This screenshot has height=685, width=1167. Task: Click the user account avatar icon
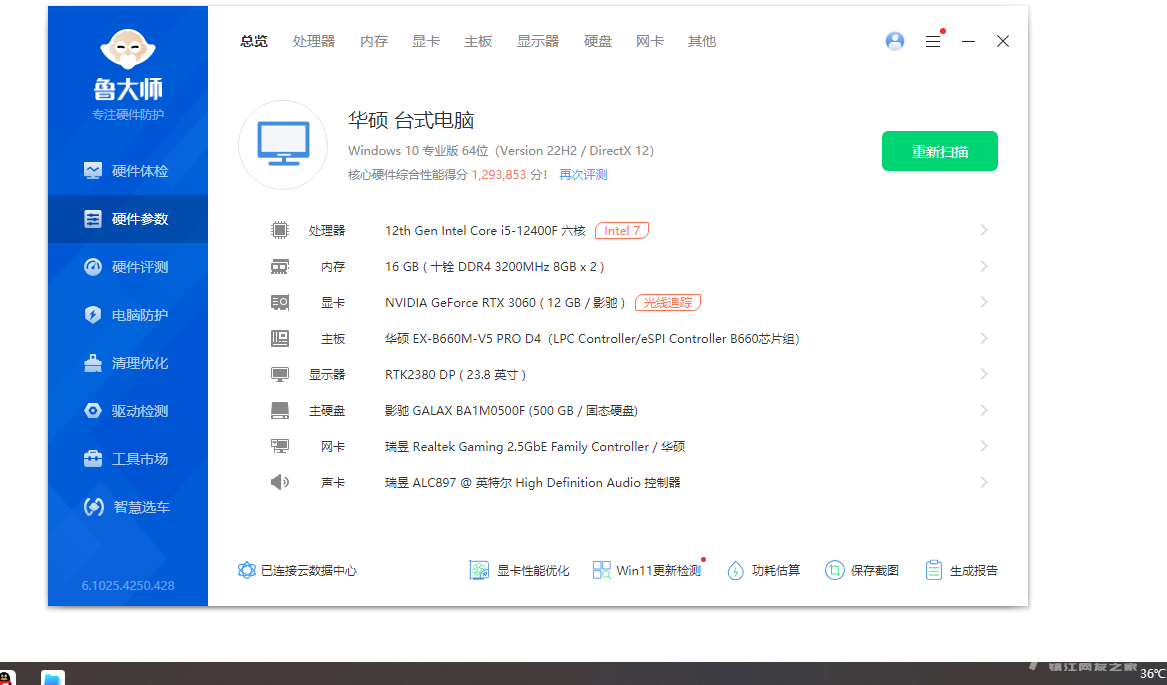[895, 41]
